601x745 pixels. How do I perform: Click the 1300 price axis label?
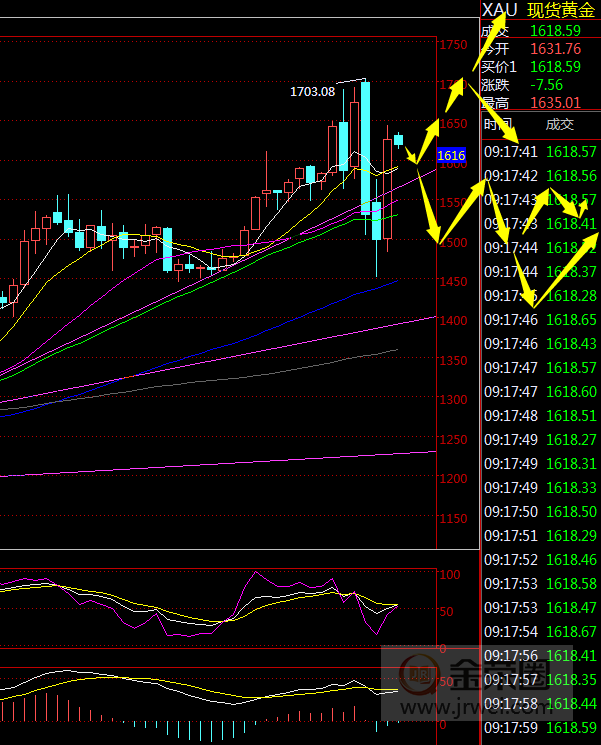tap(455, 400)
